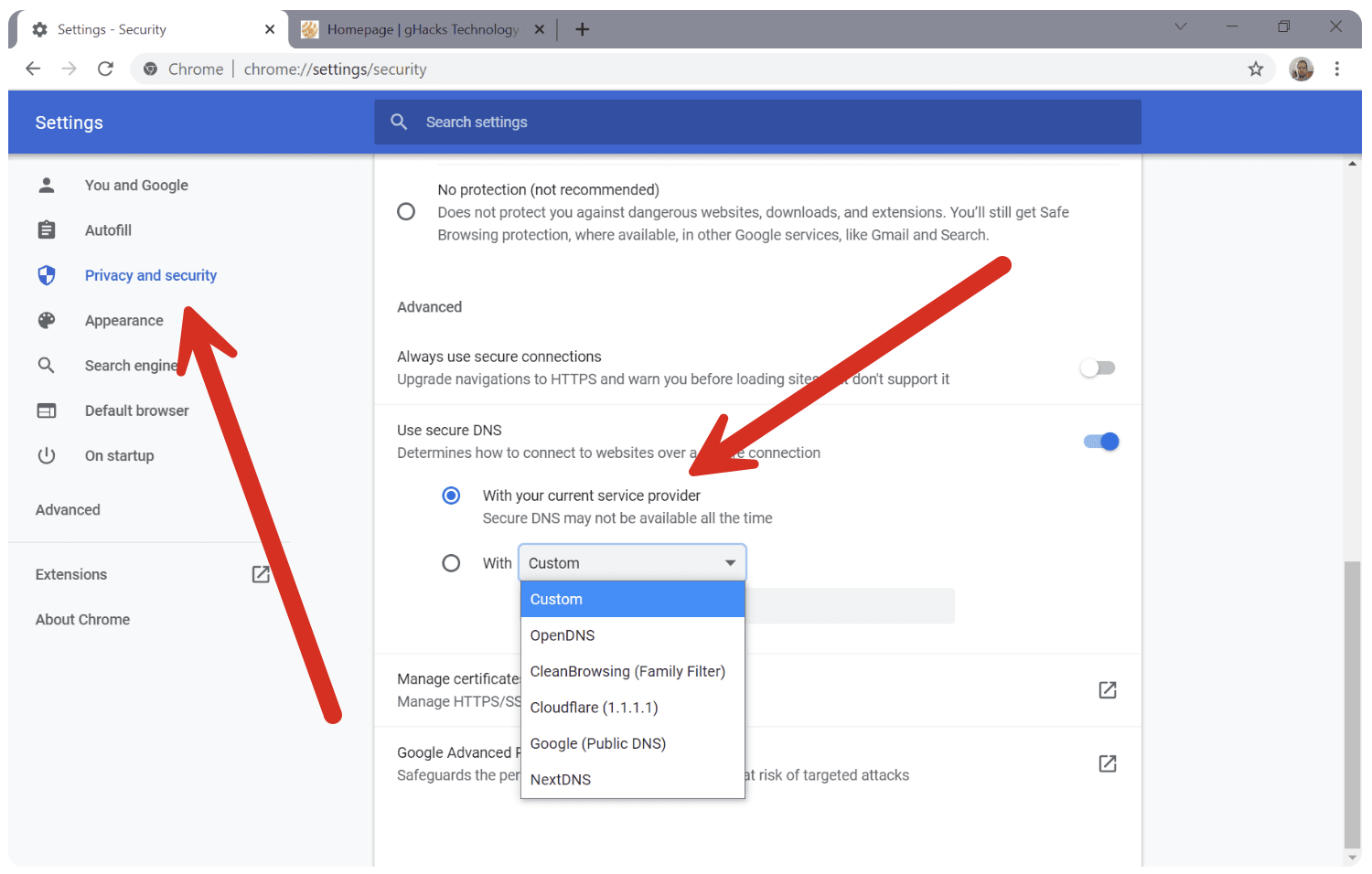Screen dimensions: 1372x874
Task: Click the Privacy and security shield icon
Action: [x=47, y=275]
